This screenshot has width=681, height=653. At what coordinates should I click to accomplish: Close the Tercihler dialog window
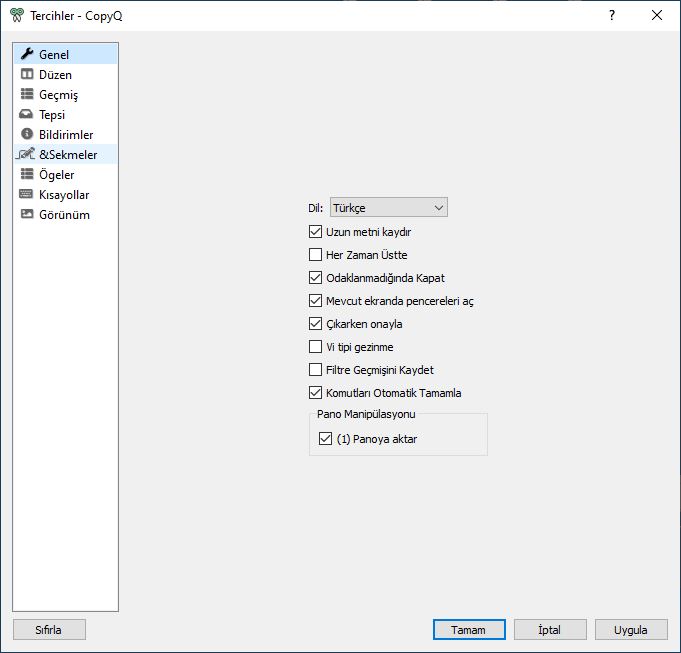pos(657,15)
